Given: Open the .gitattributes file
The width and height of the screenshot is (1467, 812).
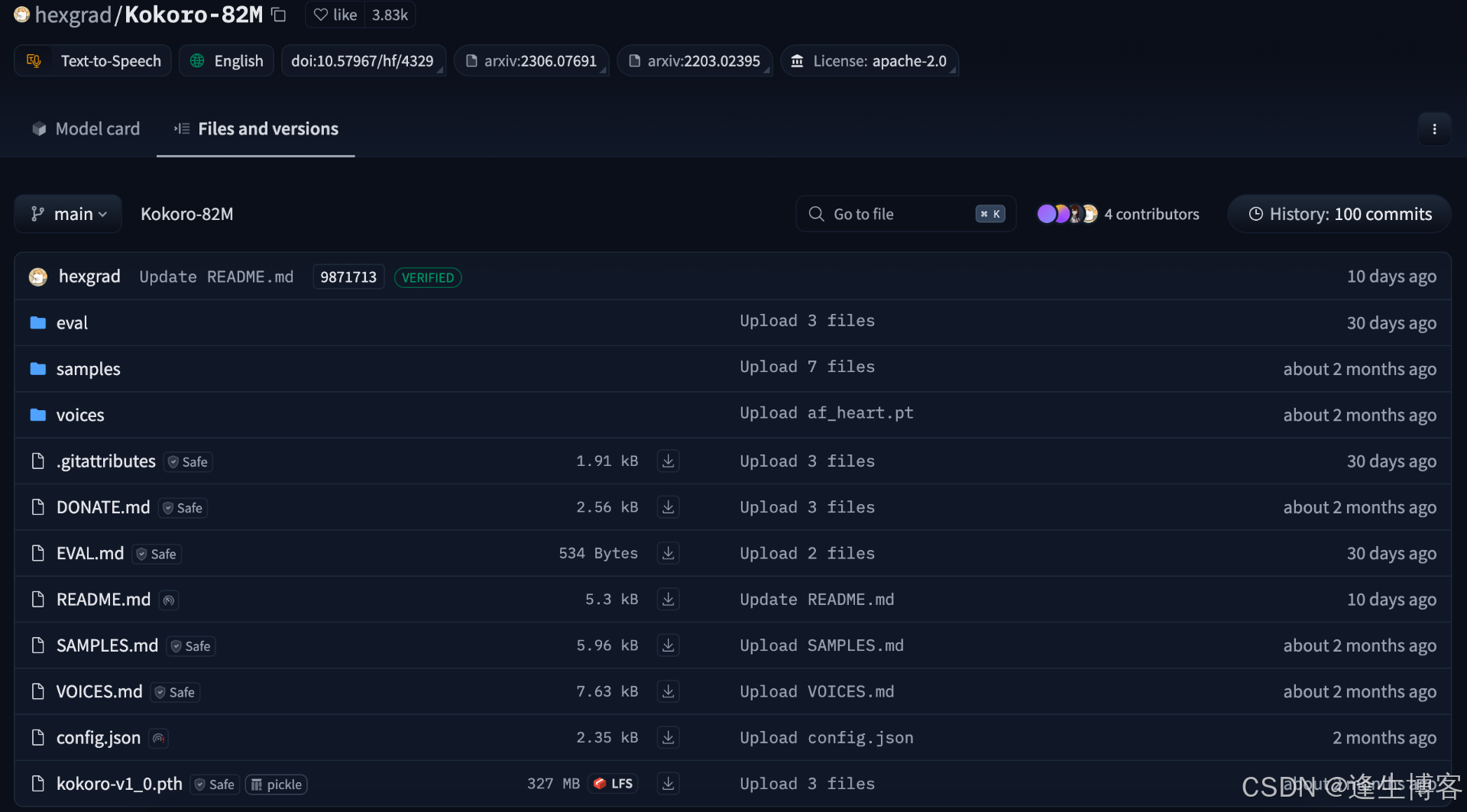Looking at the screenshot, I should (106, 461).
